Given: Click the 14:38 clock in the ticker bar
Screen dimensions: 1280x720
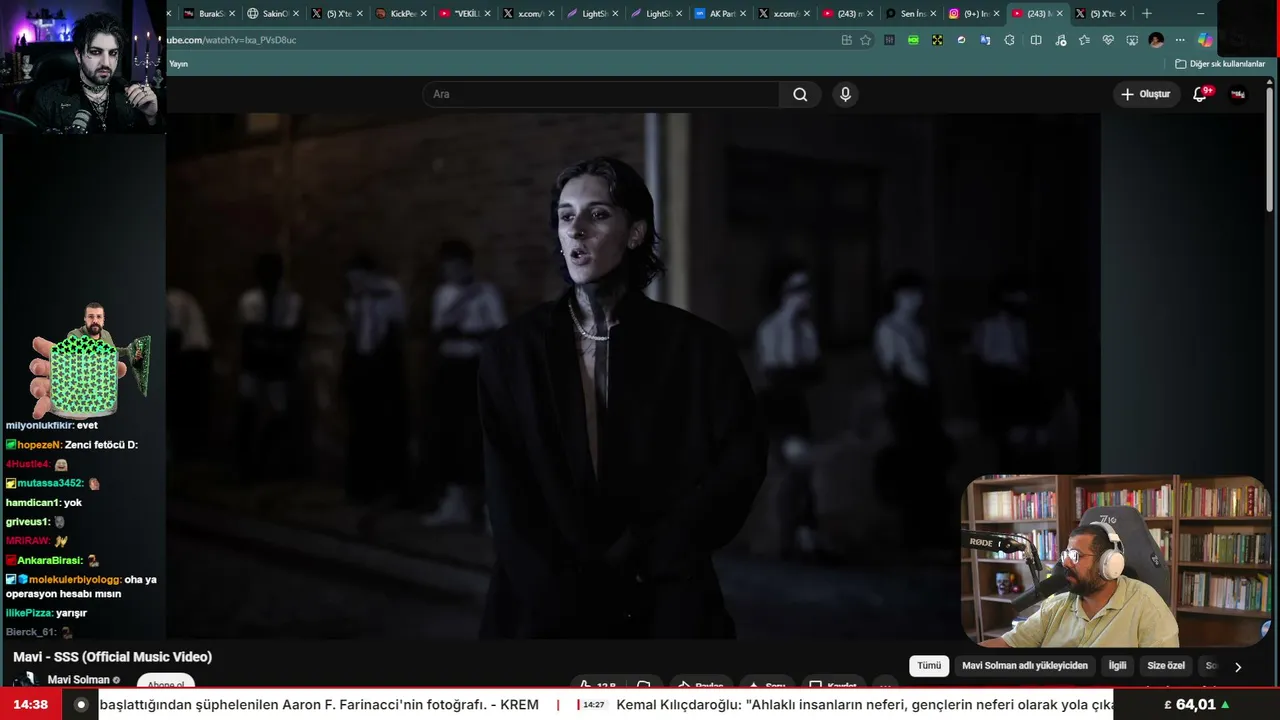Looking at the screenshot, I should tap(30, 704).
